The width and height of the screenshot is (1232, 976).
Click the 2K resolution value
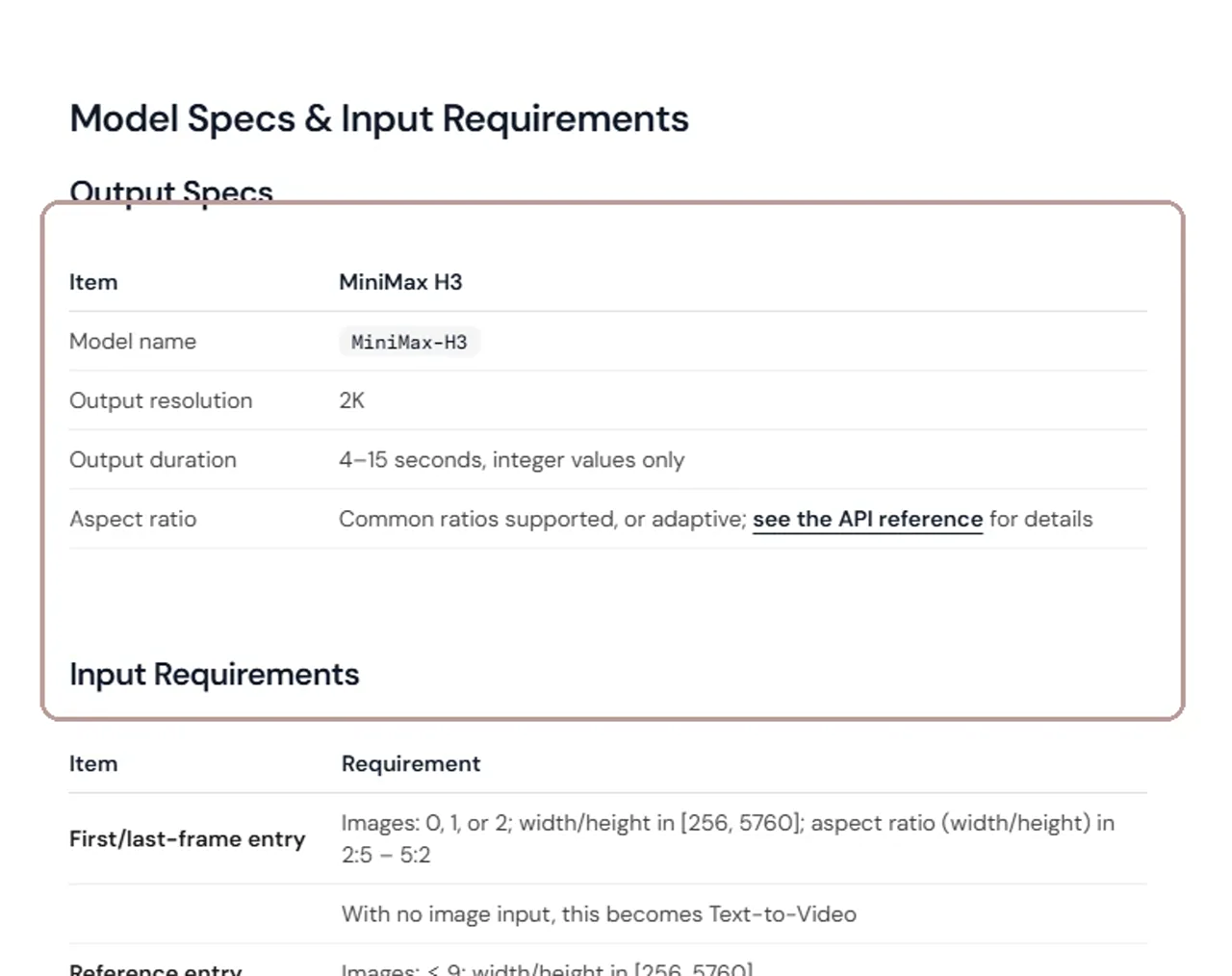[351, 400]
